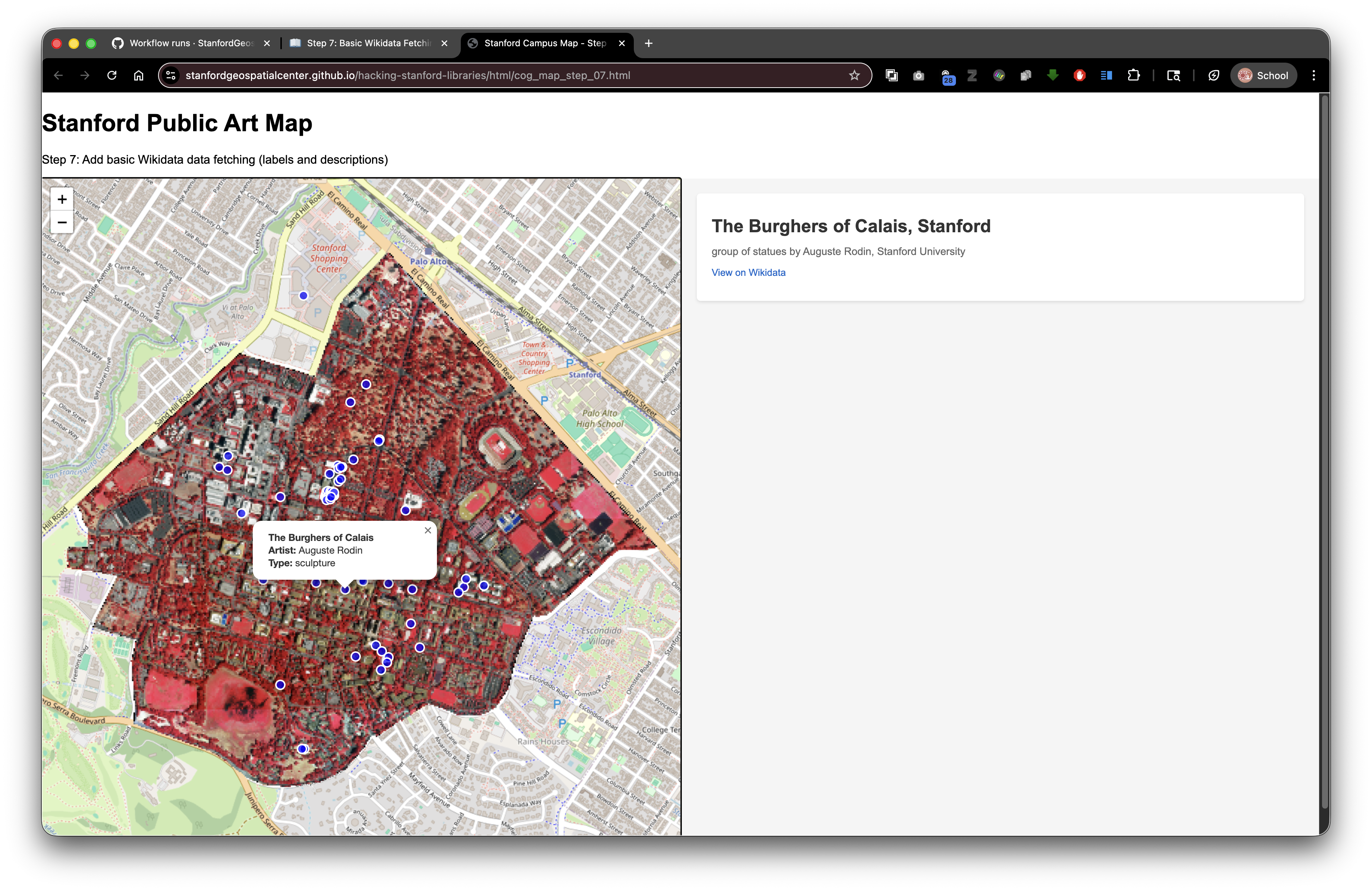
Task: Open the View on Wikidata link
Action: click(x=748, y=272)
